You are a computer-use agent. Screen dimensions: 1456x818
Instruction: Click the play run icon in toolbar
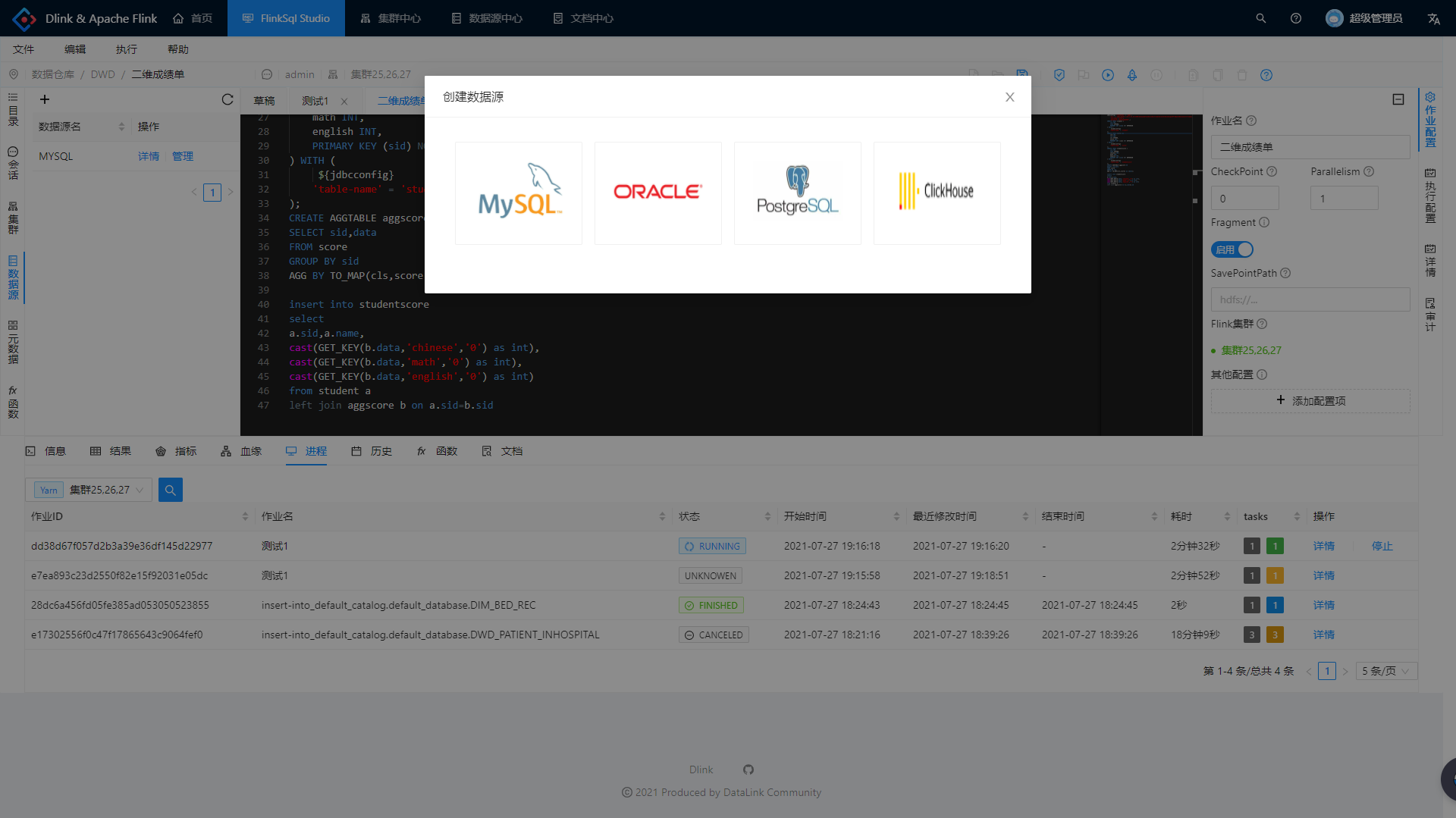[x=1108, y=75]
